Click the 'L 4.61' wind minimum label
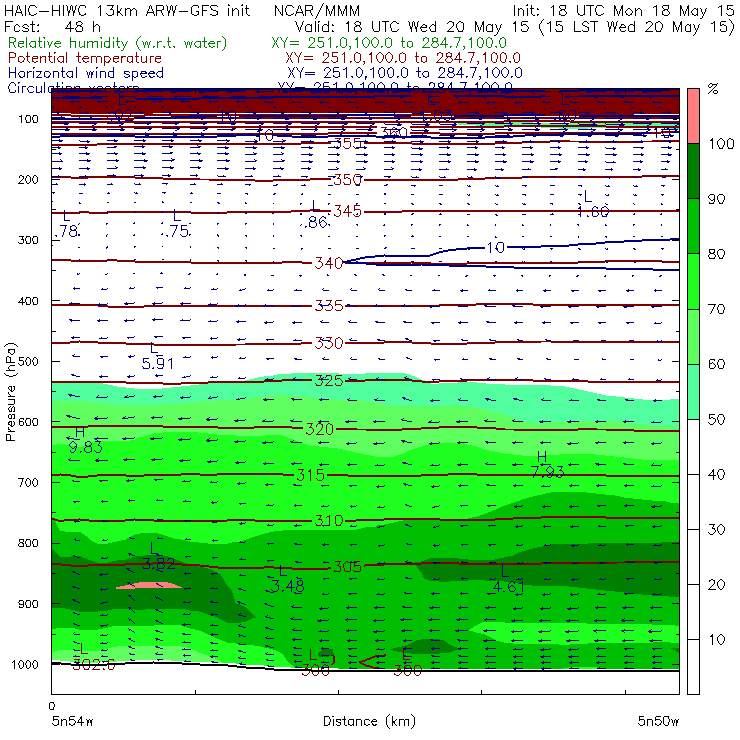Screen dimensions: 740x740 coord(508,579)
